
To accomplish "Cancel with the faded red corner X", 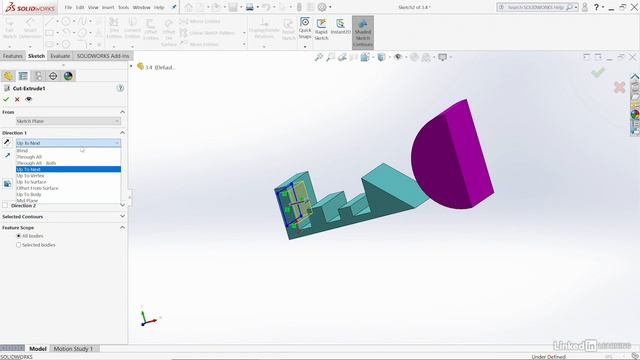I will [619, 87].
